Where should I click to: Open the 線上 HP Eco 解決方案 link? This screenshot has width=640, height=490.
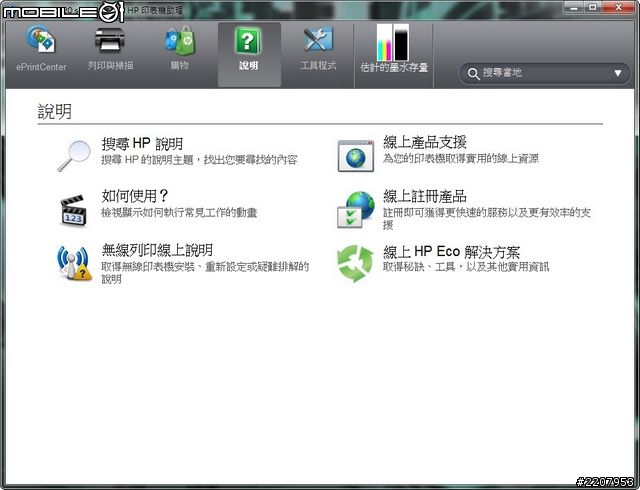point(451,252)
